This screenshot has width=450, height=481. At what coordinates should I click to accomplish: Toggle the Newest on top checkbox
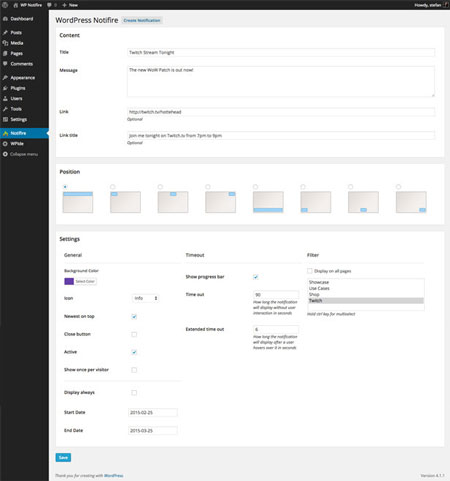click(x=134, y=316)
